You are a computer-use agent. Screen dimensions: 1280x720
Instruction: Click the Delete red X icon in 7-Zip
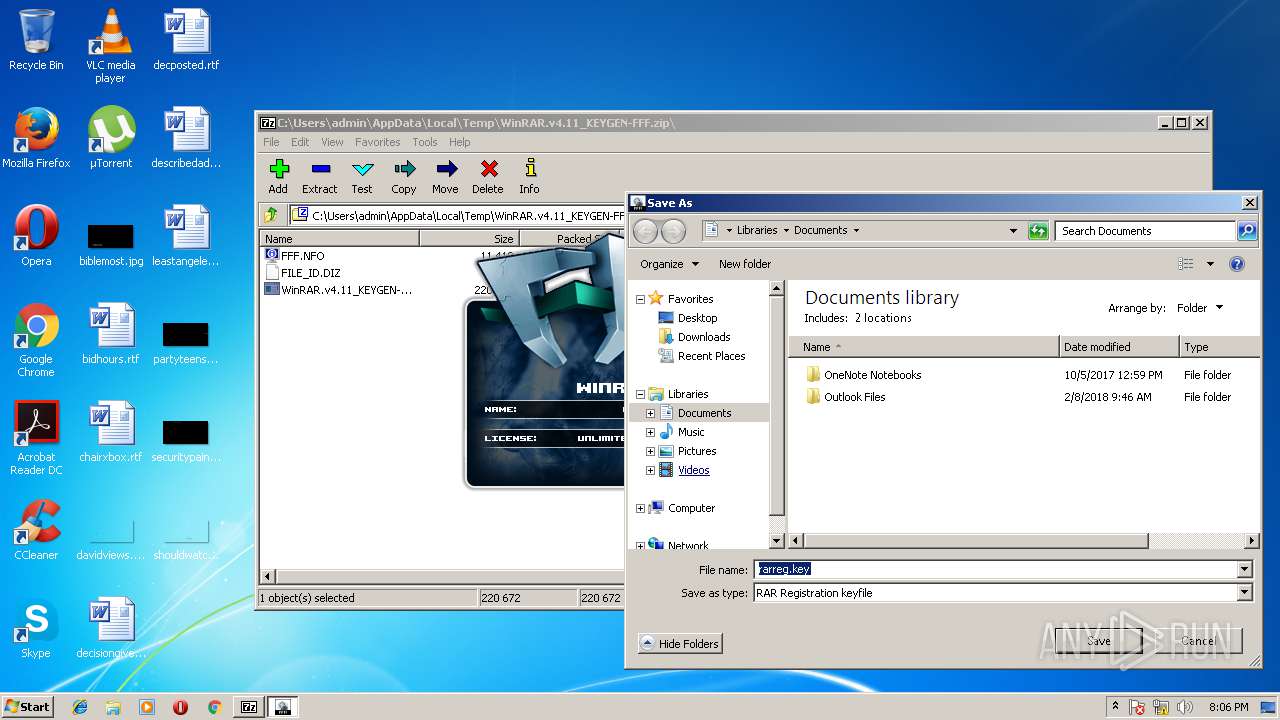coord(488,177)
